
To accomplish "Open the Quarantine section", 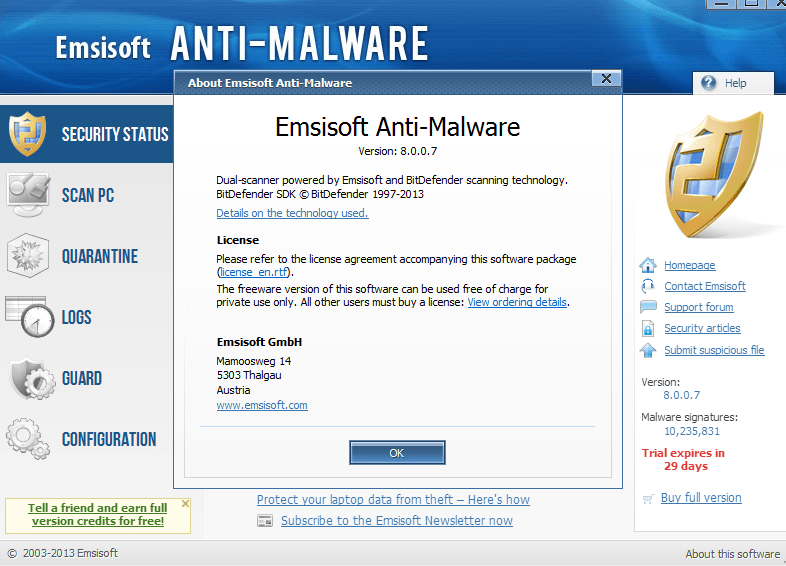I will [x=87, y=256].
